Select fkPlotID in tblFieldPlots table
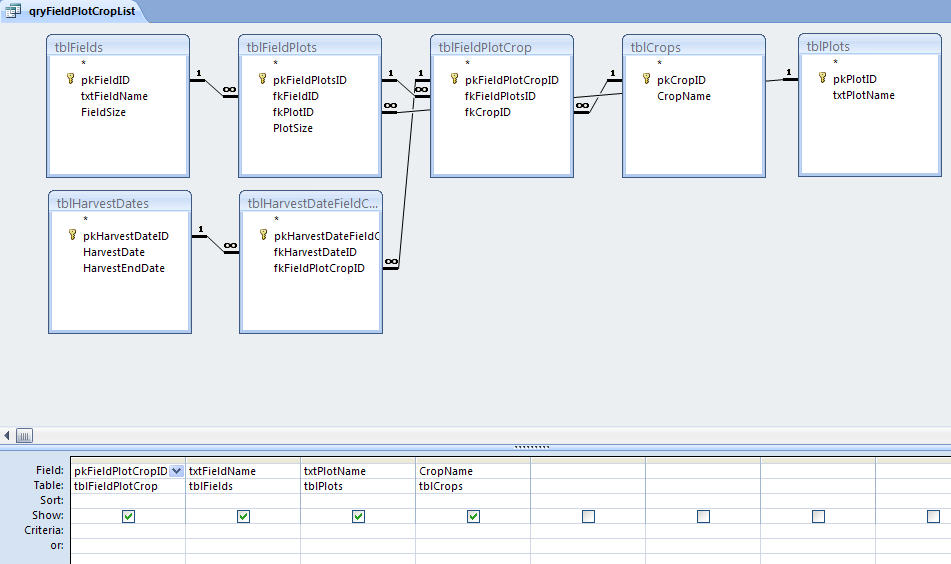951x564 pixels. pos(293,112)
